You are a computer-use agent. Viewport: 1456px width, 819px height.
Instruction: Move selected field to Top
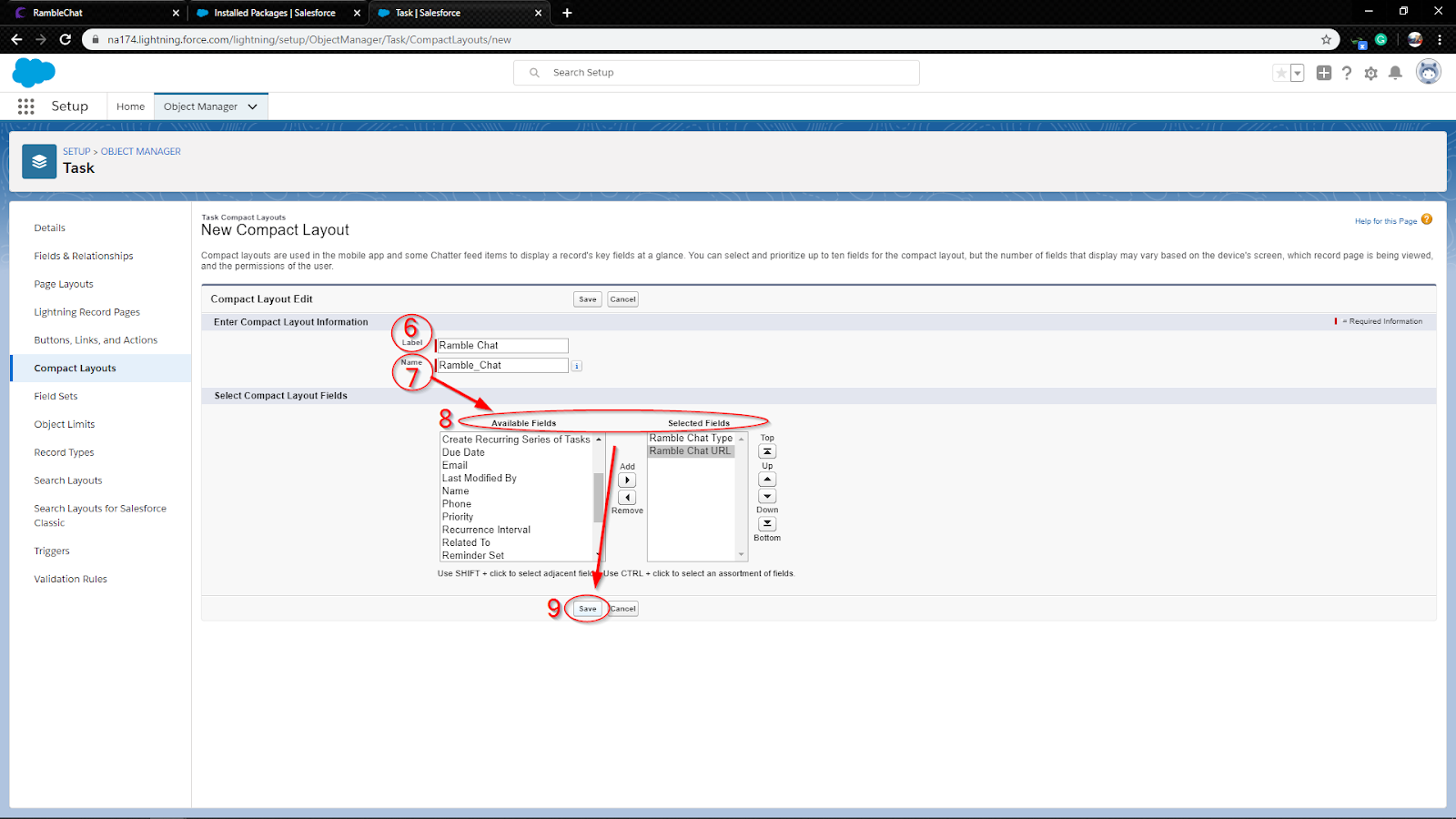767,451
